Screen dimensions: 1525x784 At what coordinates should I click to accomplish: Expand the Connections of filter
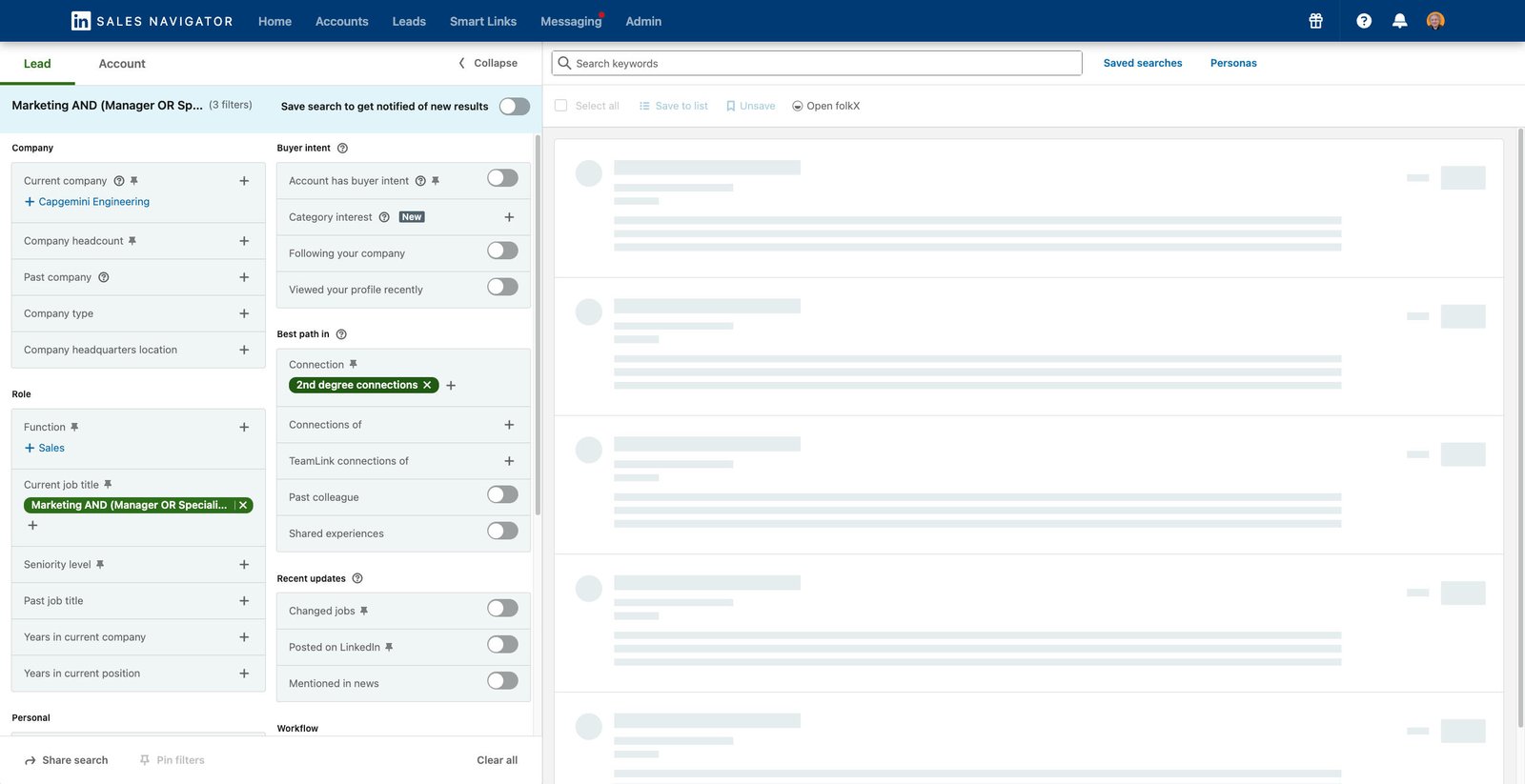point(509,425)
